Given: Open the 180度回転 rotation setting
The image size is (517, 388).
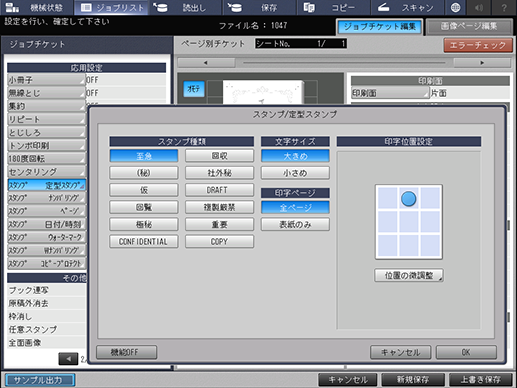Looking at the screenshot, I should (46, 159).
